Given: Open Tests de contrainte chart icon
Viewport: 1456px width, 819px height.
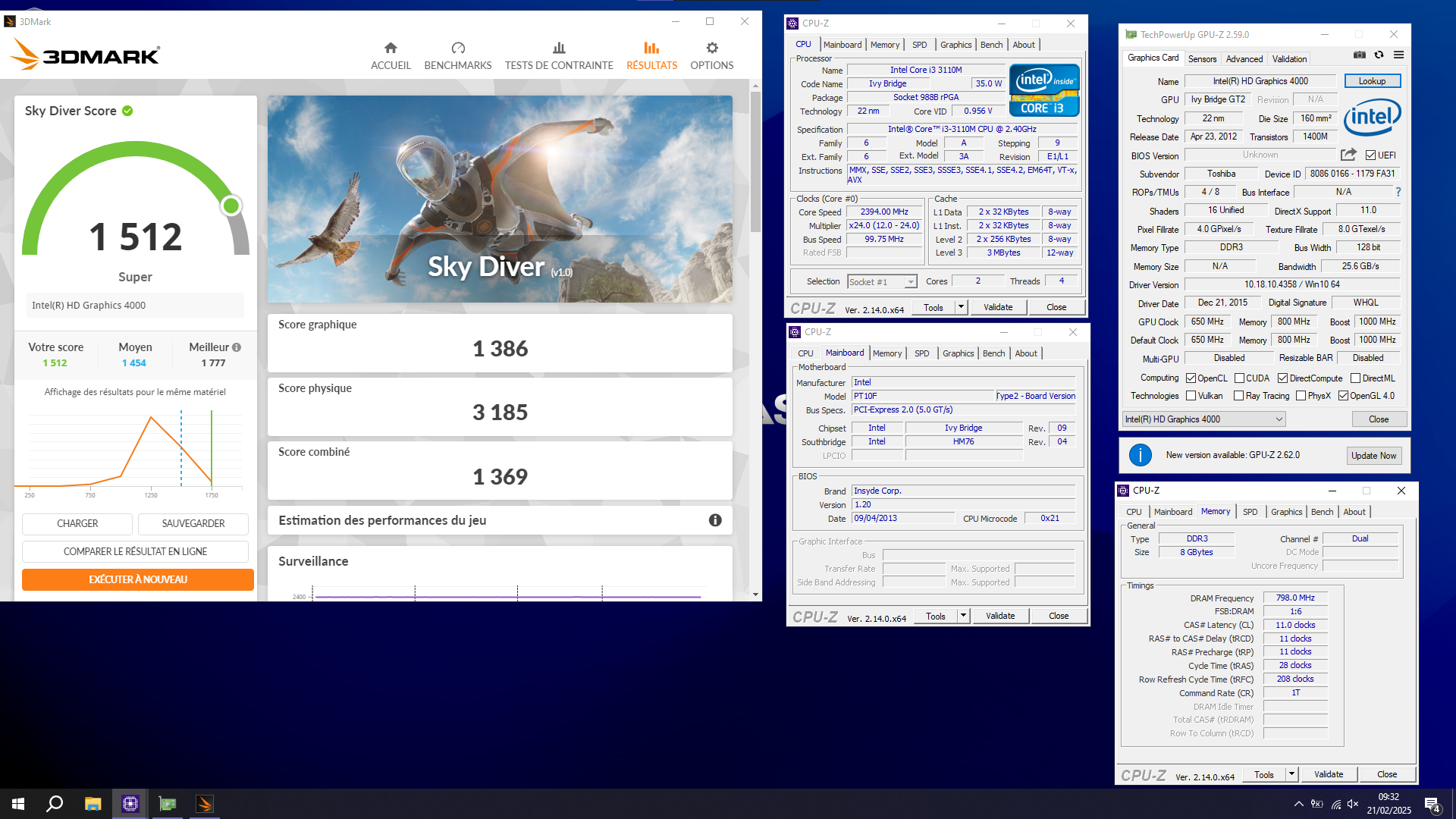Looking at the screenshot, I should [559, 48].
